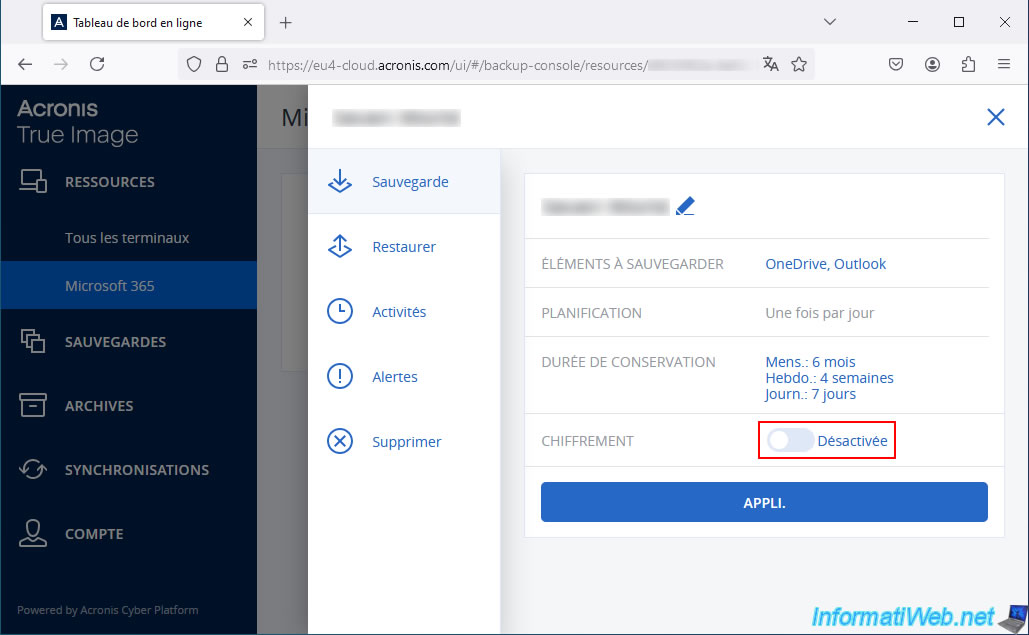
Task: Click the CHIFFREMENT label
Action: pyautogui.click(x=587, y=441)
